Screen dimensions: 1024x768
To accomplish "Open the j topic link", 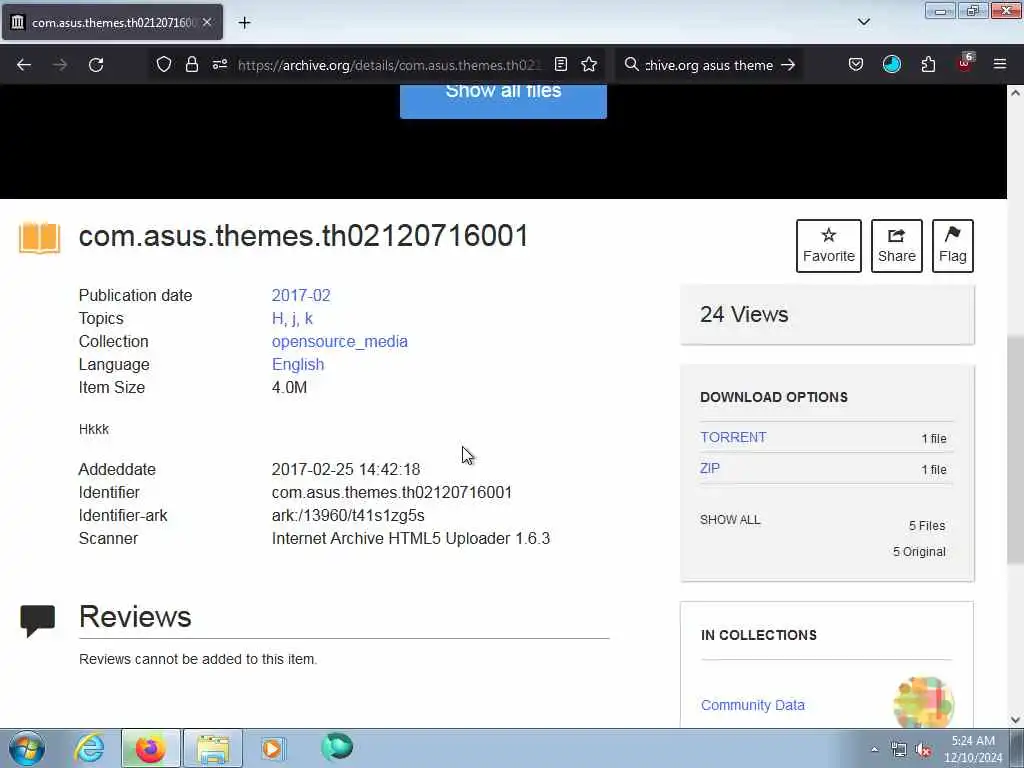I will pyautogui.click(x=295, y=319).
